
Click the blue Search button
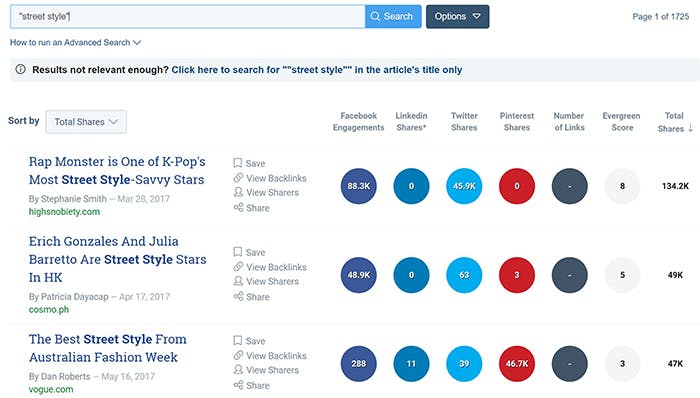tap(393, 17)
